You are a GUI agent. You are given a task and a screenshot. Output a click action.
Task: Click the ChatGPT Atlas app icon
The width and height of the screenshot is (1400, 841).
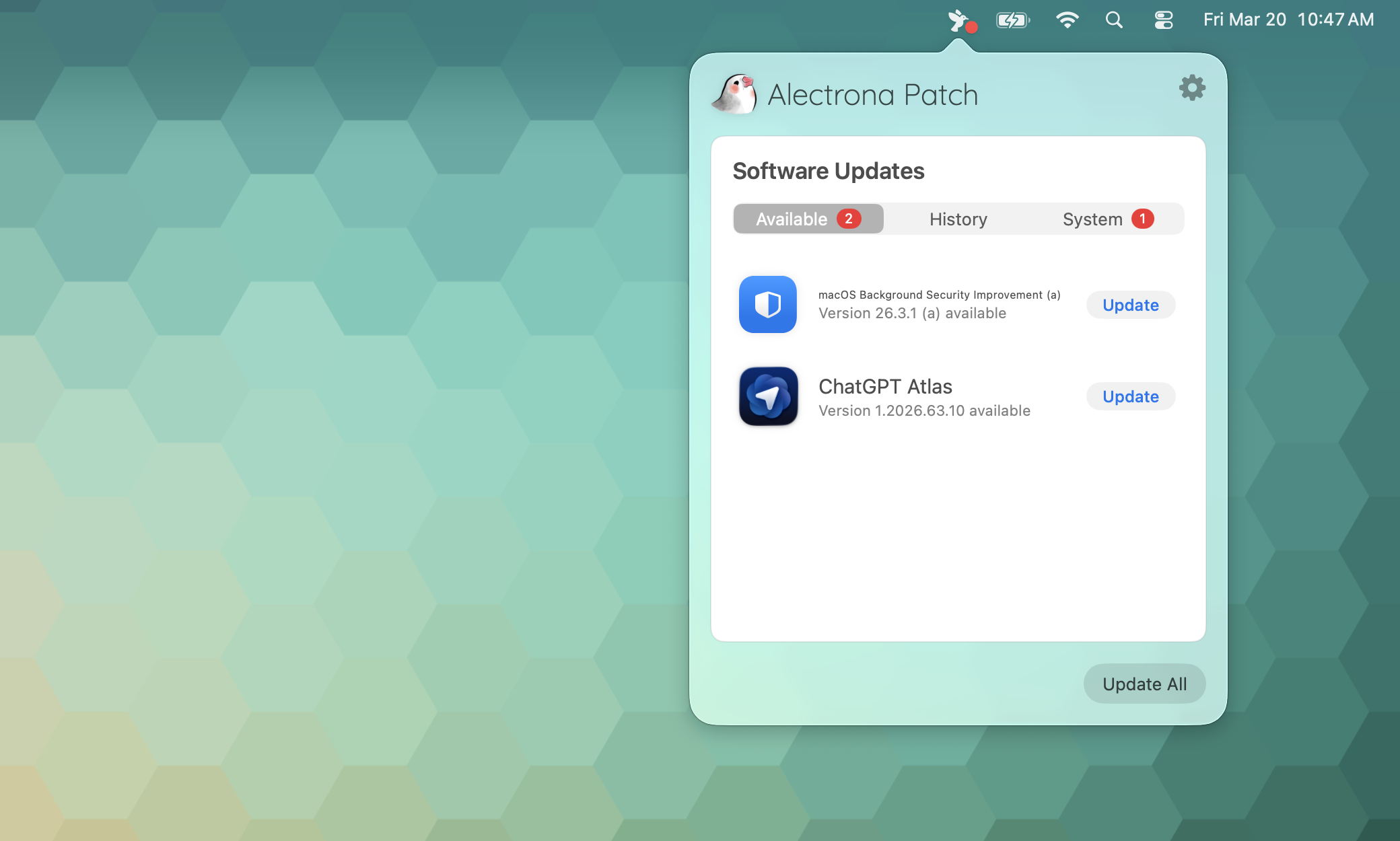768,396
